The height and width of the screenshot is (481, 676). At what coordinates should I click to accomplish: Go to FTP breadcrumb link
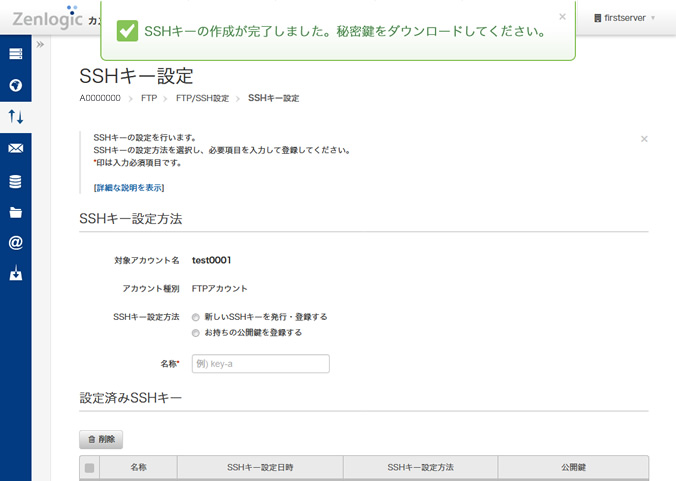(x=149, y=98)
